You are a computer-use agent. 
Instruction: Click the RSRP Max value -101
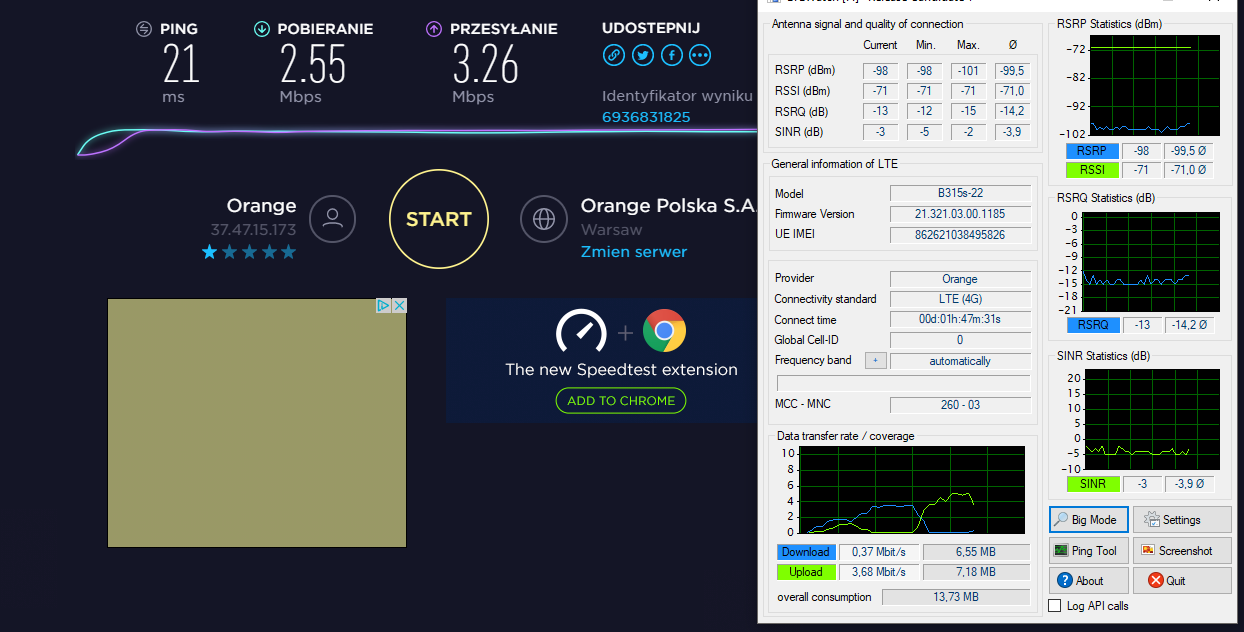click(968, 71)
